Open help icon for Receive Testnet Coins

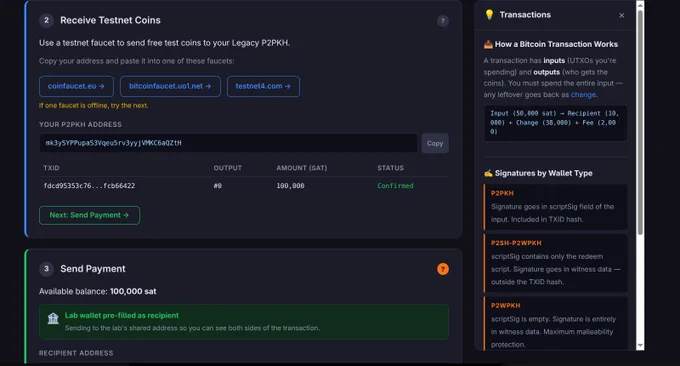pyautogui.click(x=442, y=21)
